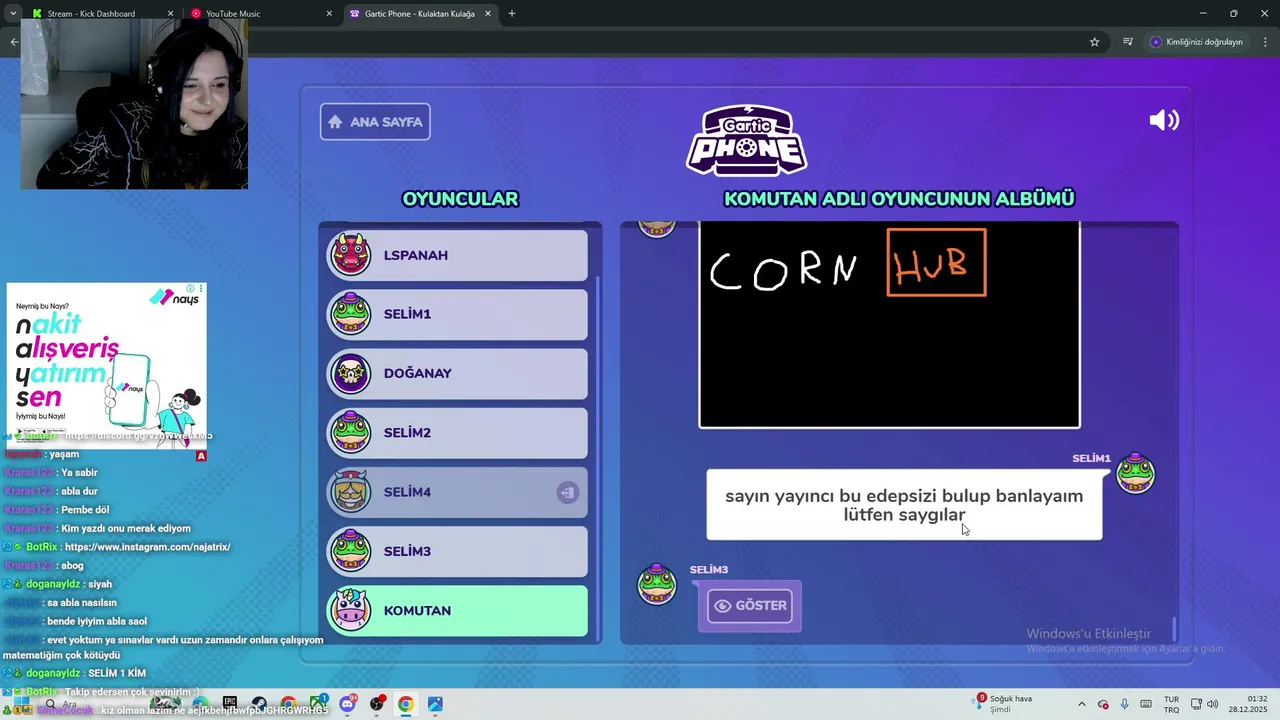Viewport: 1280px width, 720px height.
Task: Select player LSPANAH in the list
Action: point(458,255)
